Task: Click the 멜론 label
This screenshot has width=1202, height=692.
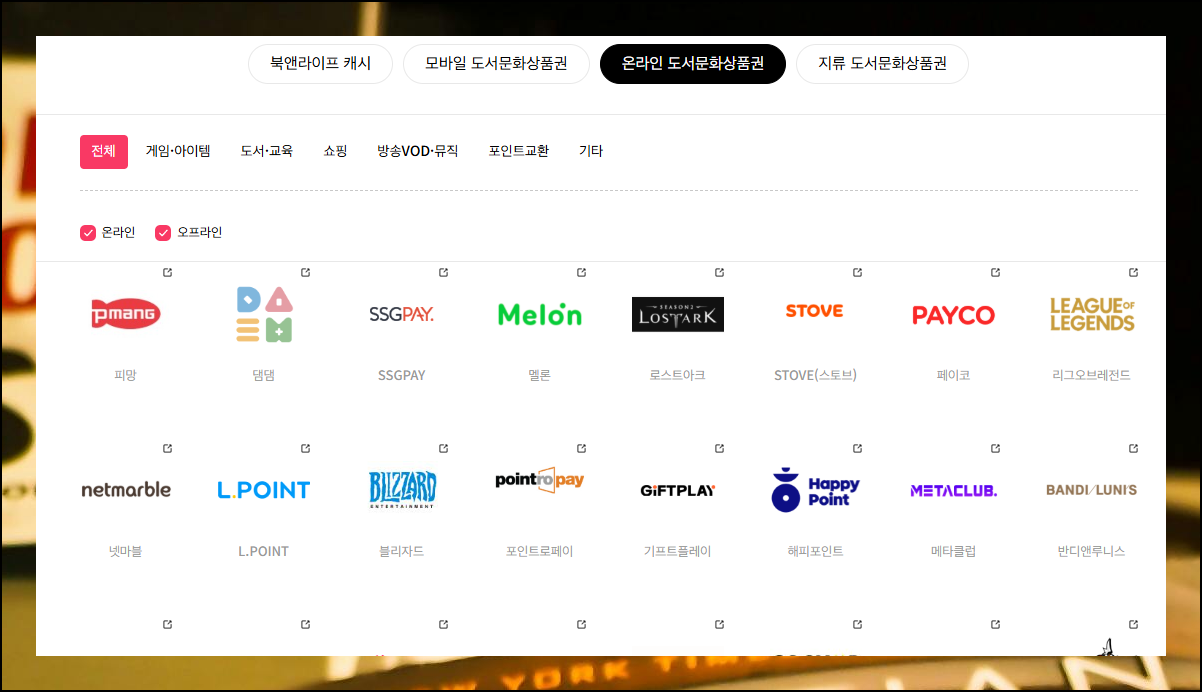Action: point(540,375)
